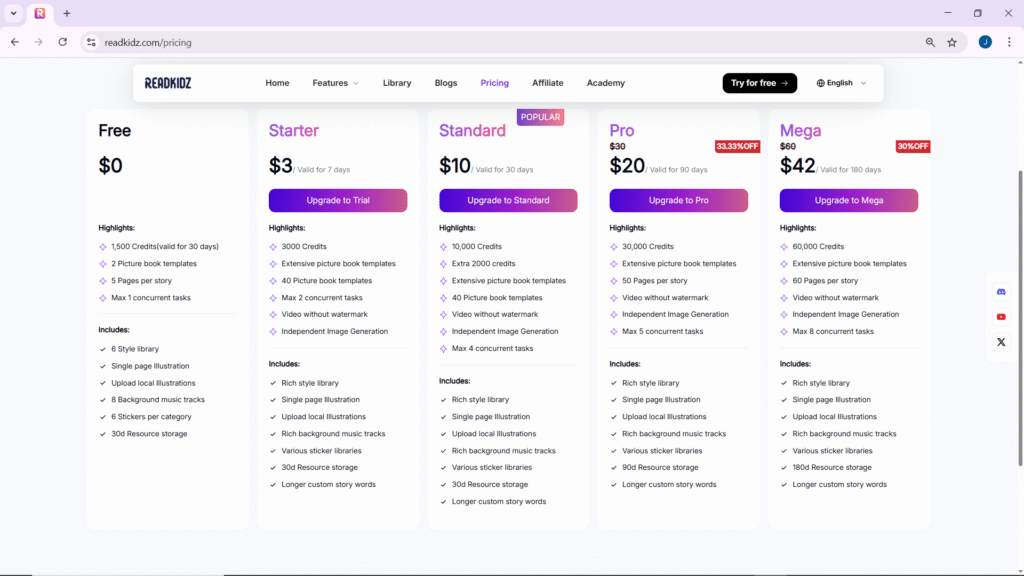Click the Mega plan title
This screenshot has height=576, width=1024.
click(800, 131)
